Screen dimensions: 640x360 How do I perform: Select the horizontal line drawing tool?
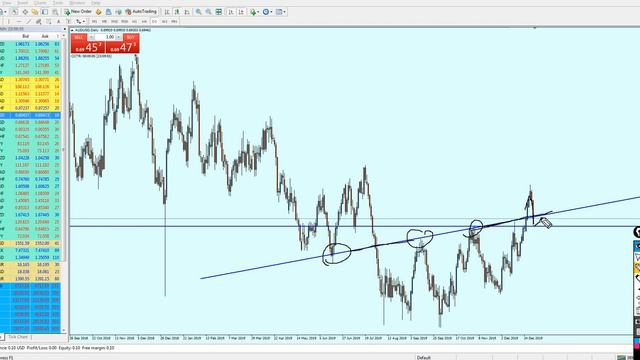(x=19, y=21)
